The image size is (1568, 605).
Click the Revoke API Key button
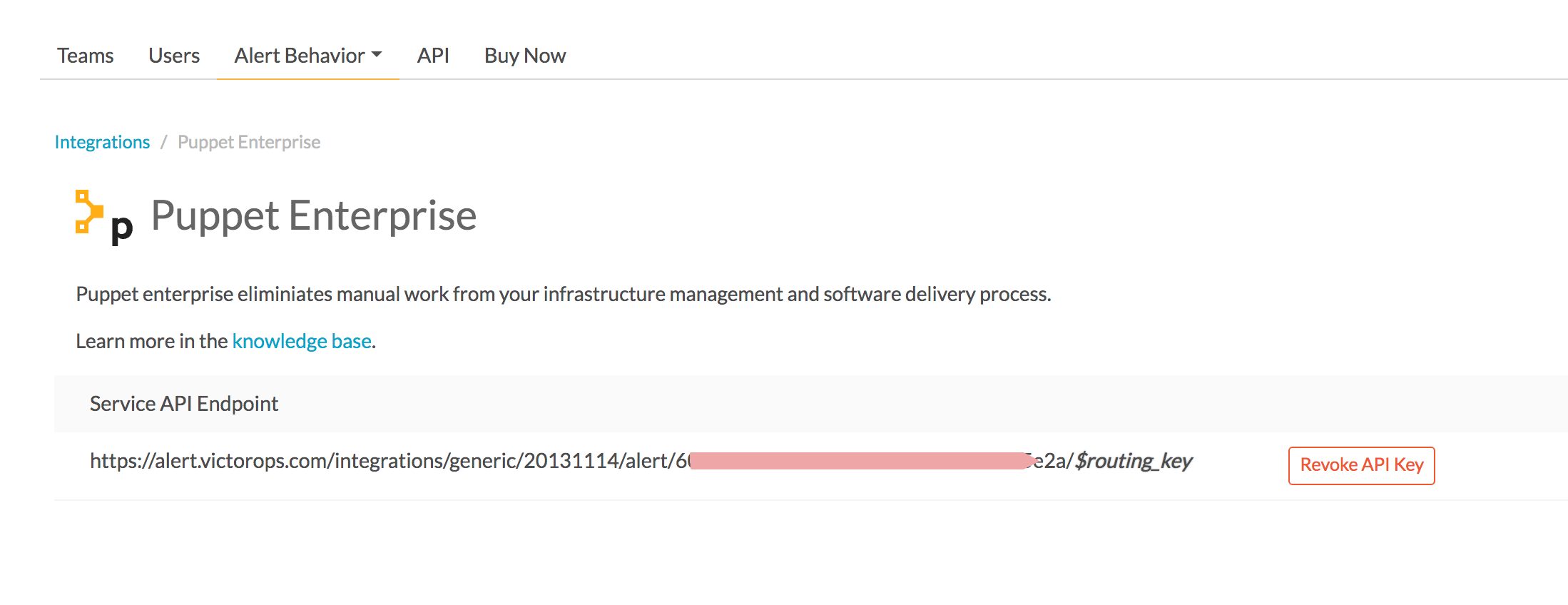1361,465
